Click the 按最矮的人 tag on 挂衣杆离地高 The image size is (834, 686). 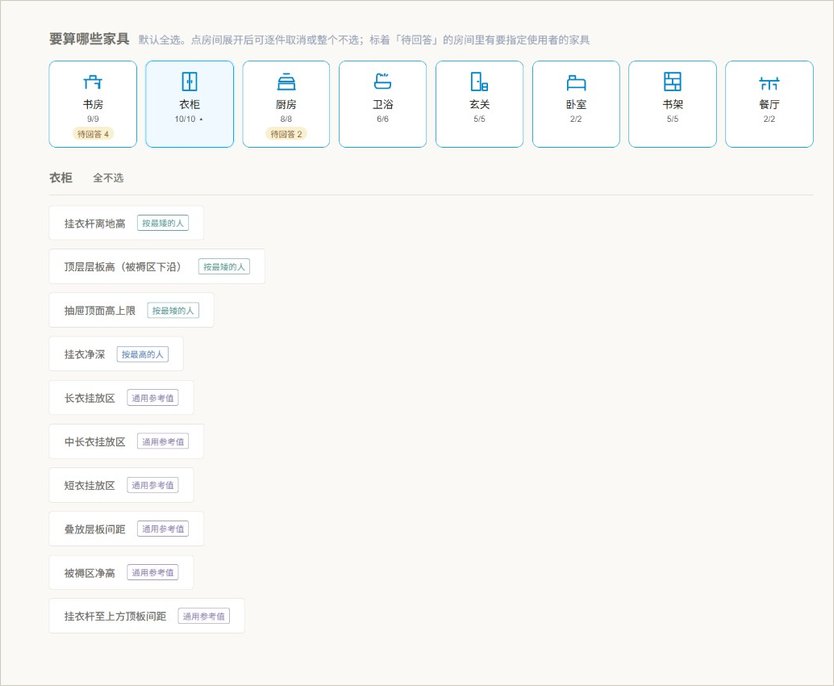[163, 223]
